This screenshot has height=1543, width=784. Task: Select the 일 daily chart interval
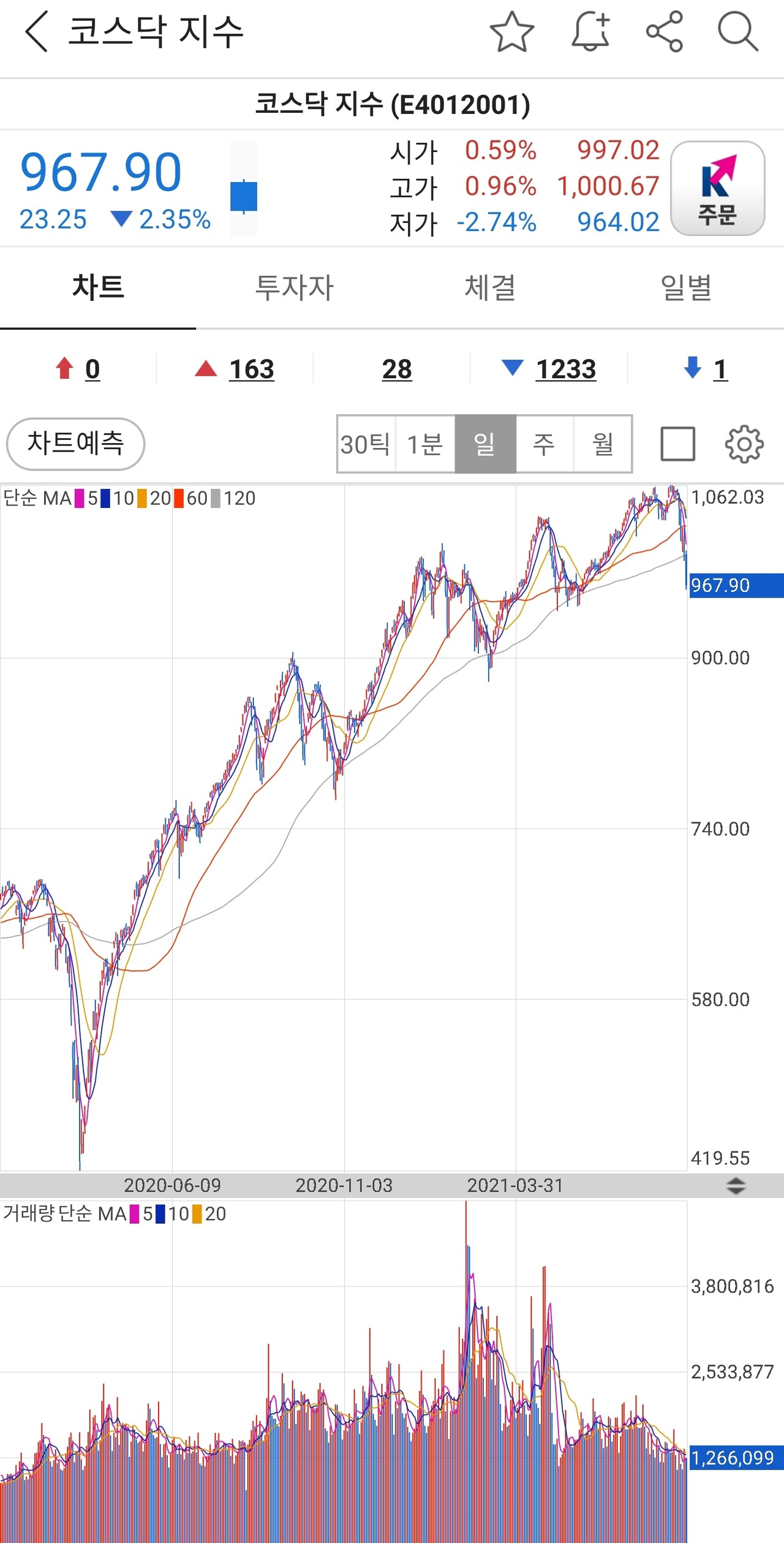click(485, 444)
